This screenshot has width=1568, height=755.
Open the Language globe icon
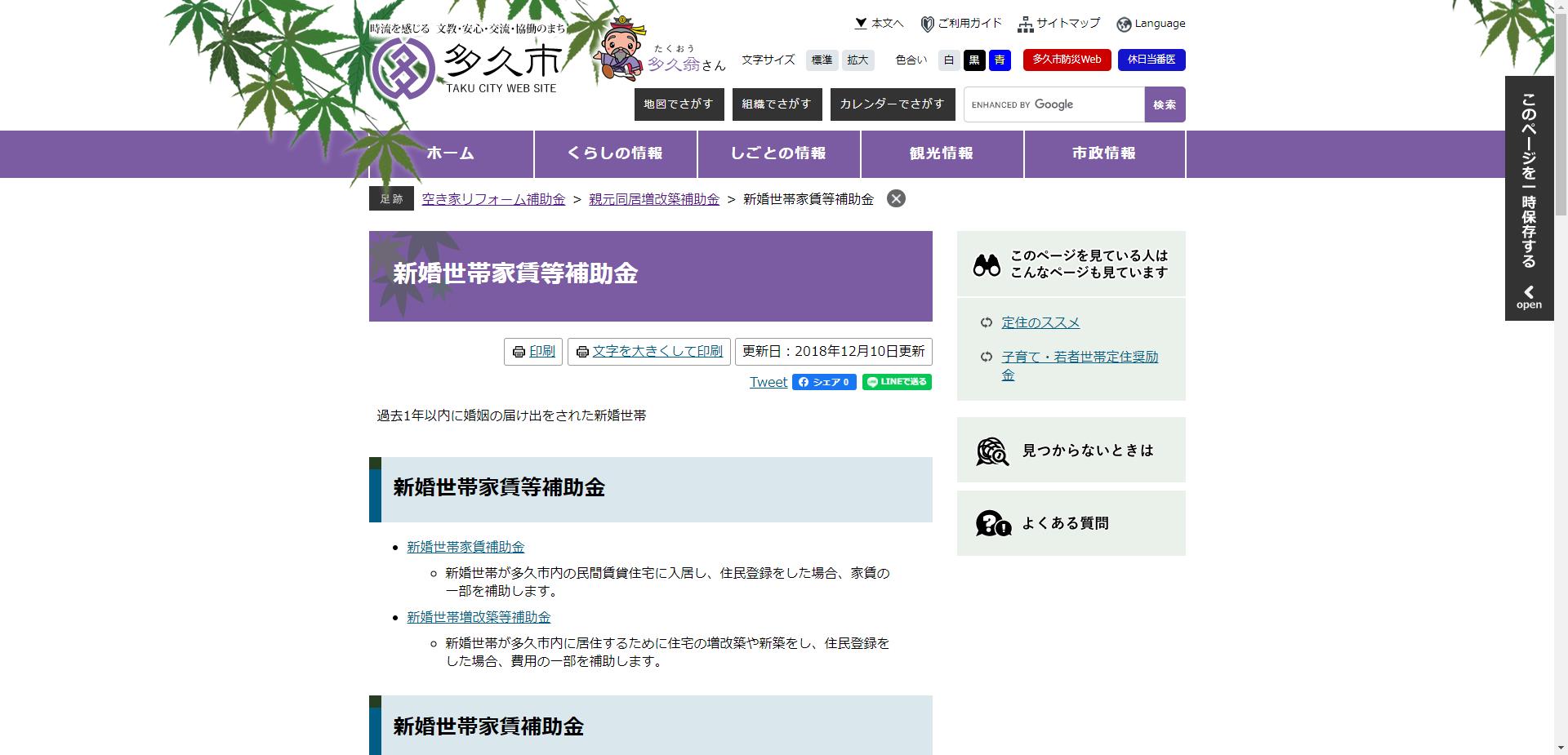click(x=1124, y=23)
